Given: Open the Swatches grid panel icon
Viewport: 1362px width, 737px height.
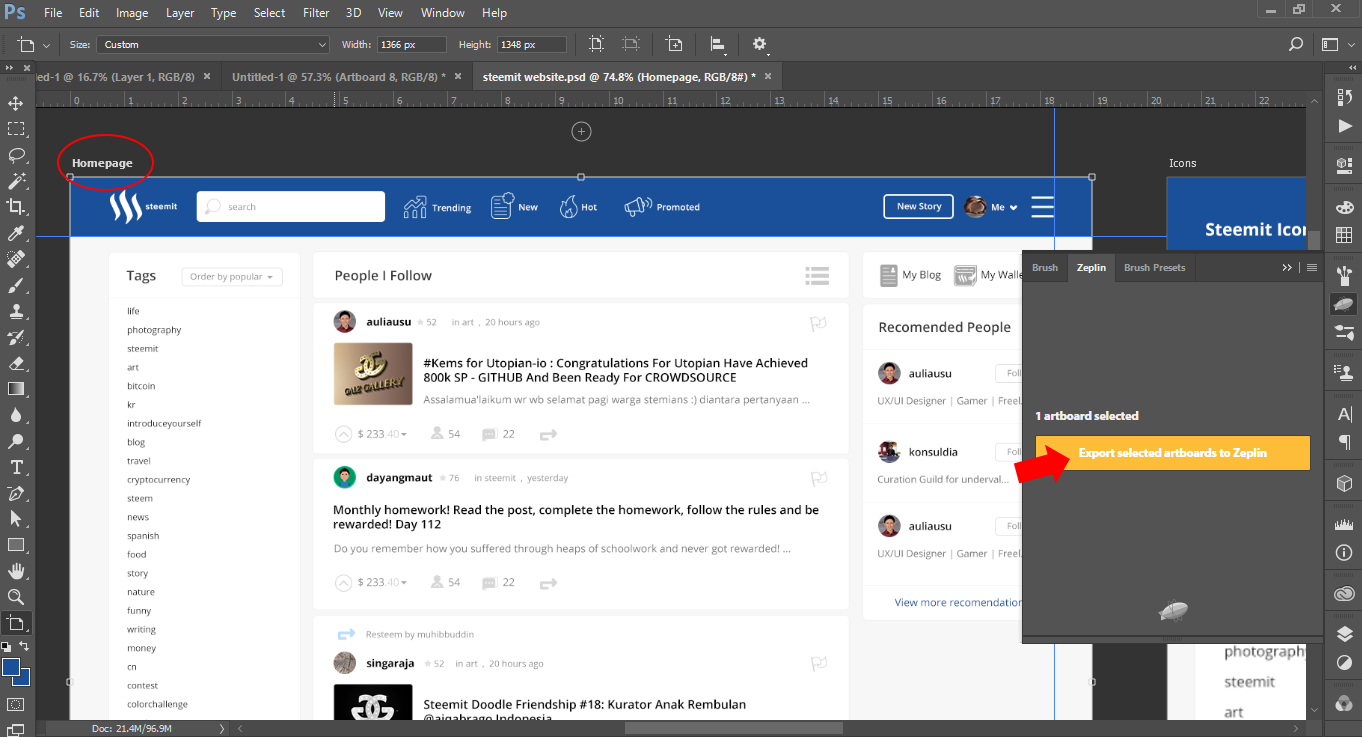Looking at the screenshot, I should point(1344,236).
